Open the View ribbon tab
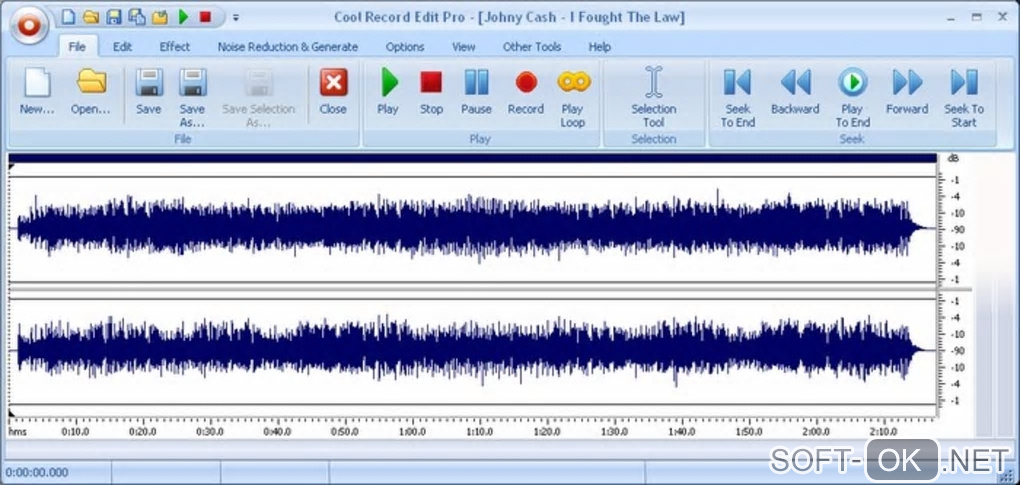 click(x=464, y=47)
